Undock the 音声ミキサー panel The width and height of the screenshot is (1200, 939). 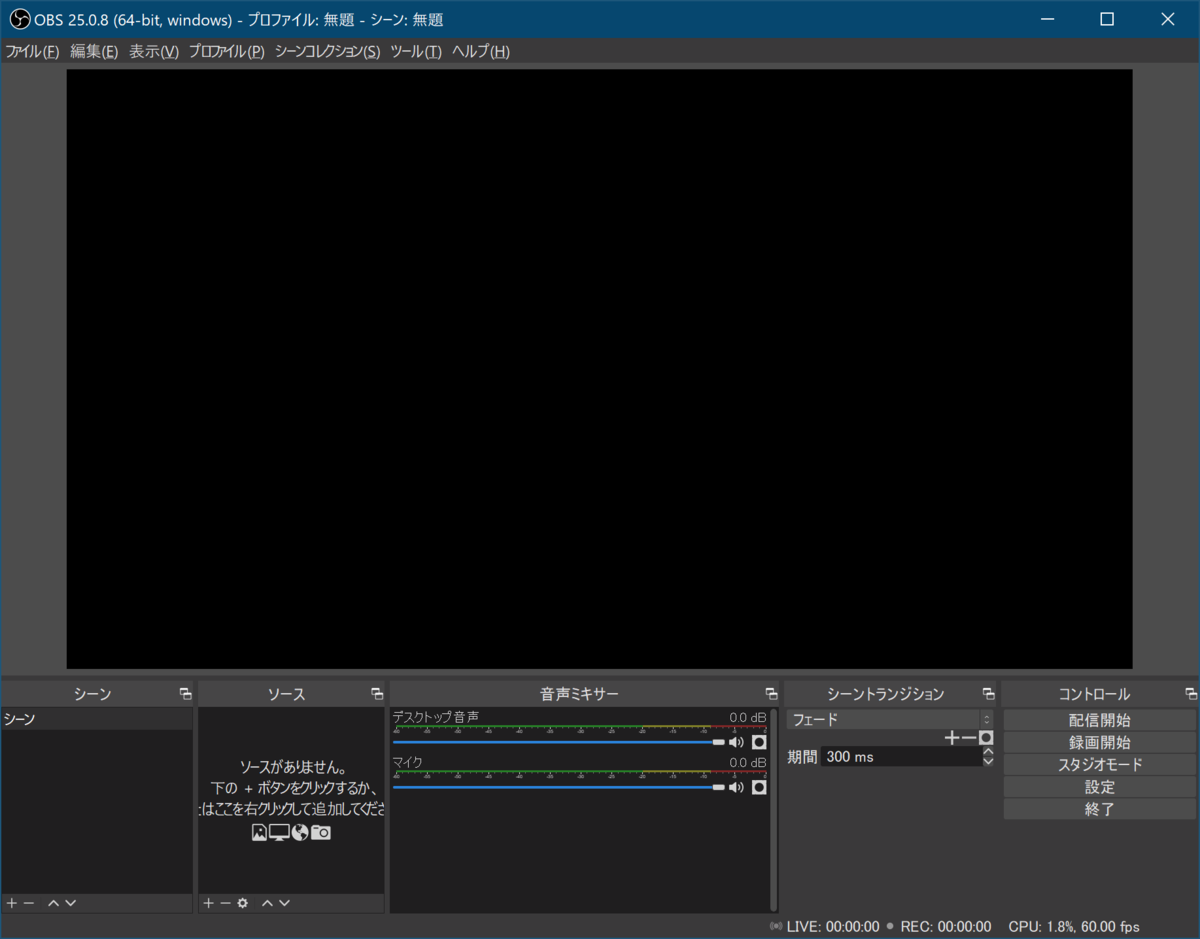[x=771, y=693]
